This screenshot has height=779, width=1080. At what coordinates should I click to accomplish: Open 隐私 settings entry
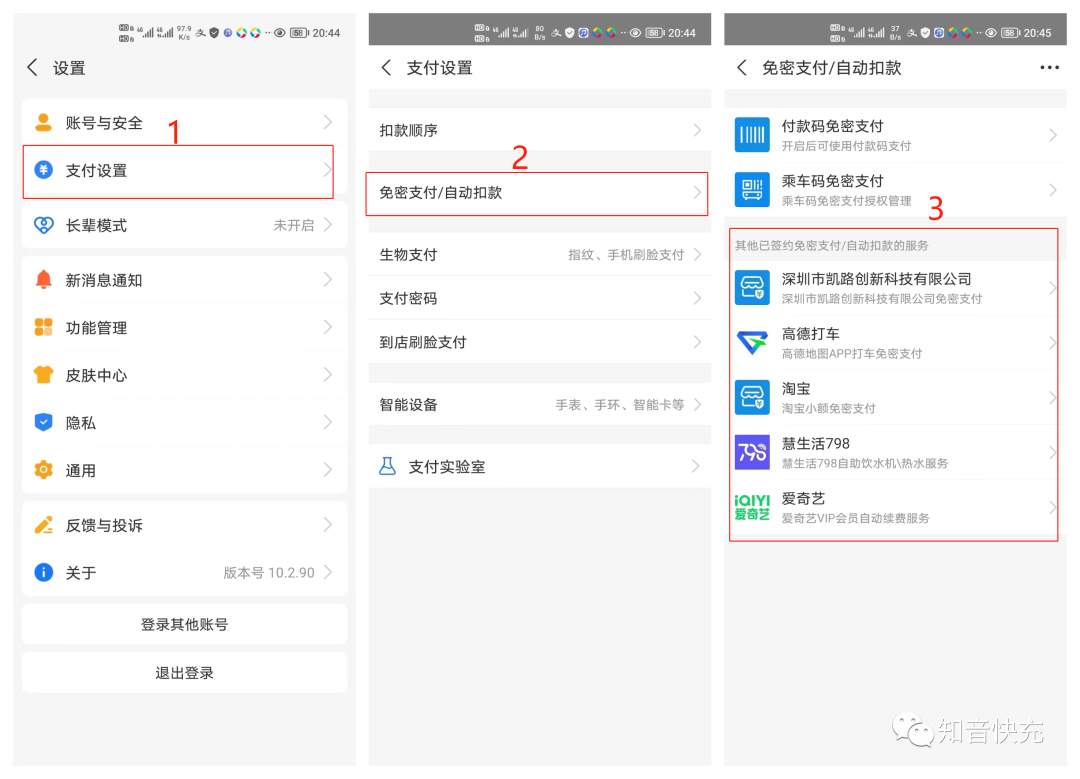coord(185,422)
